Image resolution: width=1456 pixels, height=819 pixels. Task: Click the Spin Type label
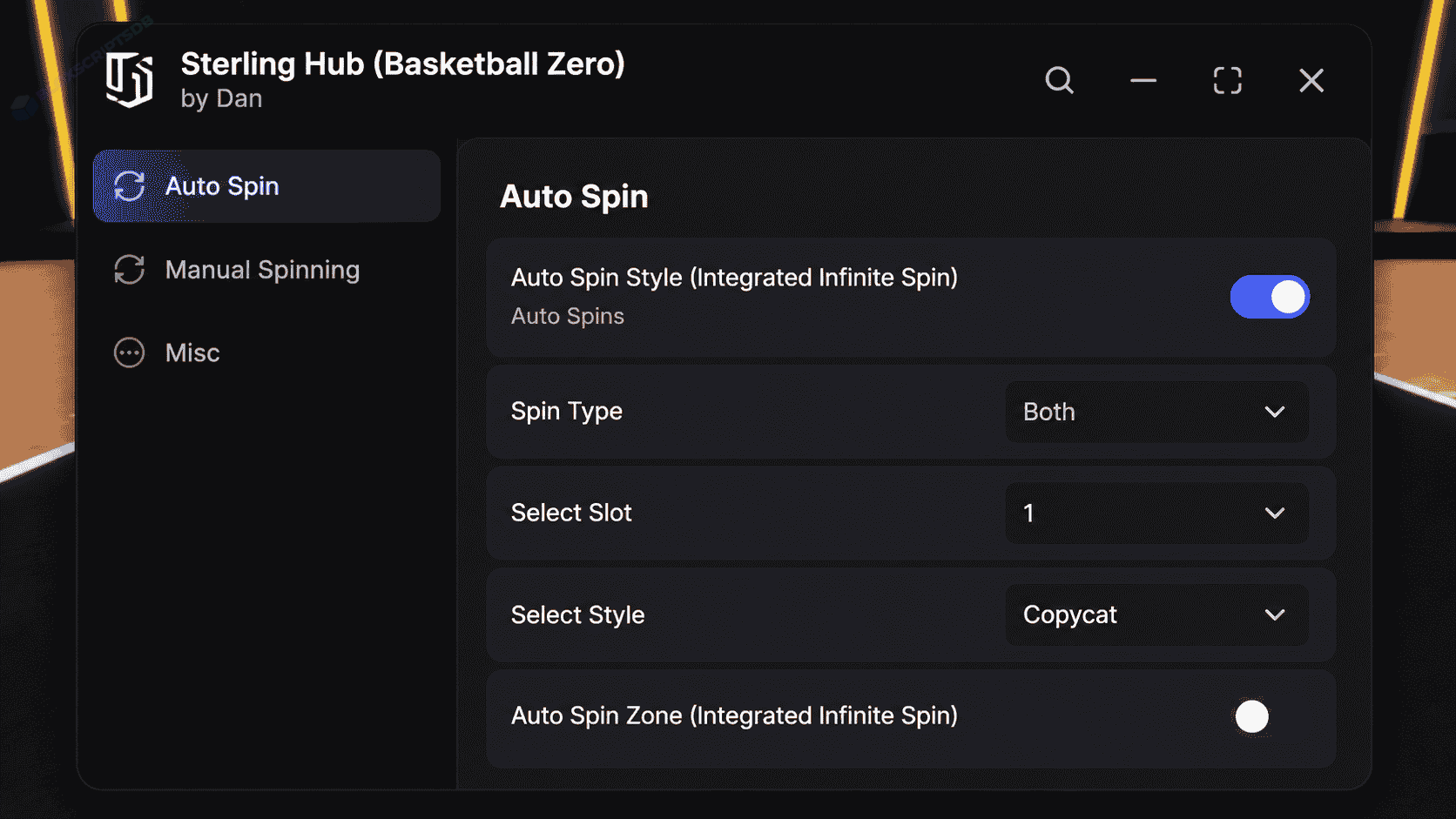coord(567,412)
